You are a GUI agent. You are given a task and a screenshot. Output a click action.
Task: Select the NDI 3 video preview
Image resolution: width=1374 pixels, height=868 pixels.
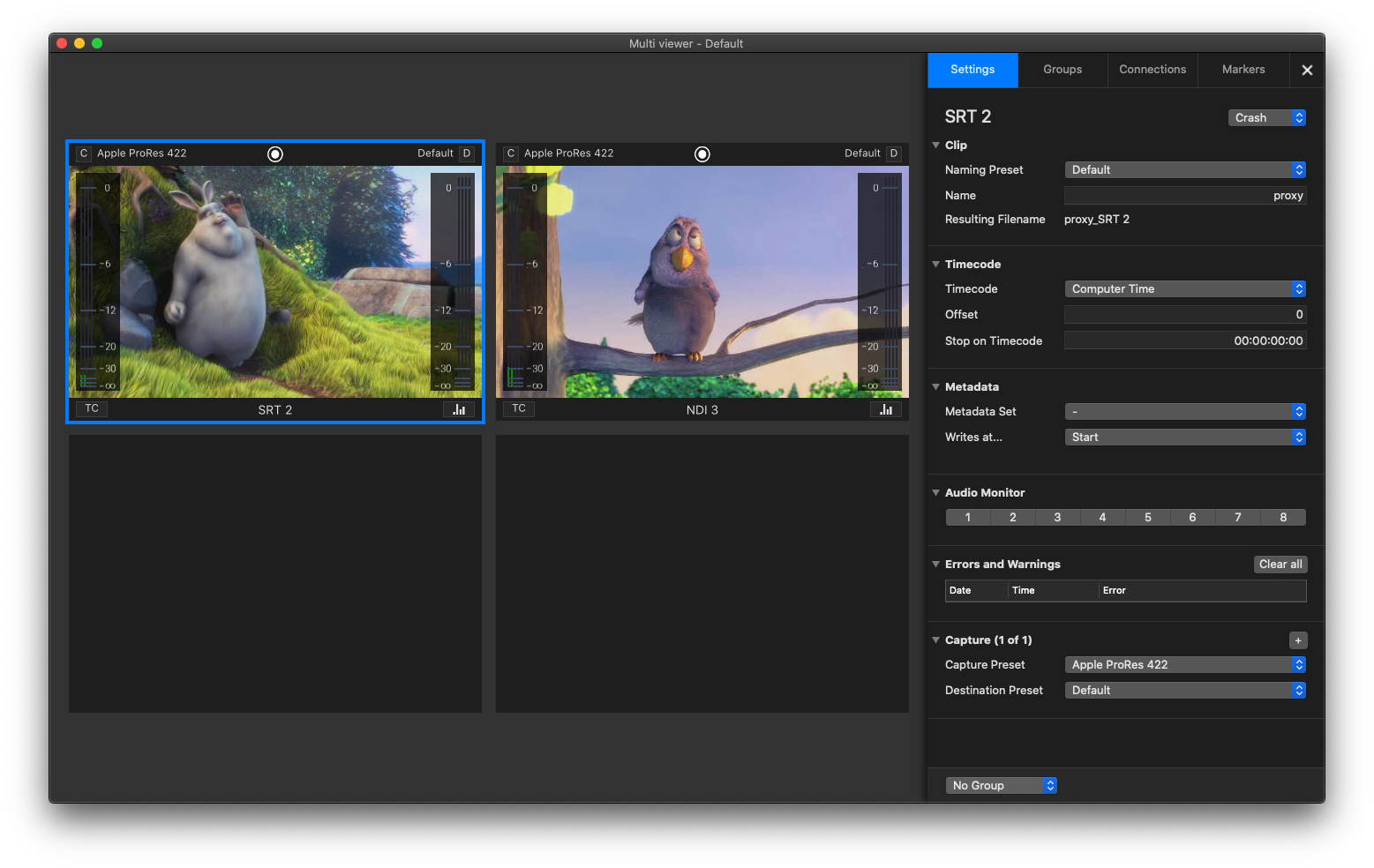point(702,282)
